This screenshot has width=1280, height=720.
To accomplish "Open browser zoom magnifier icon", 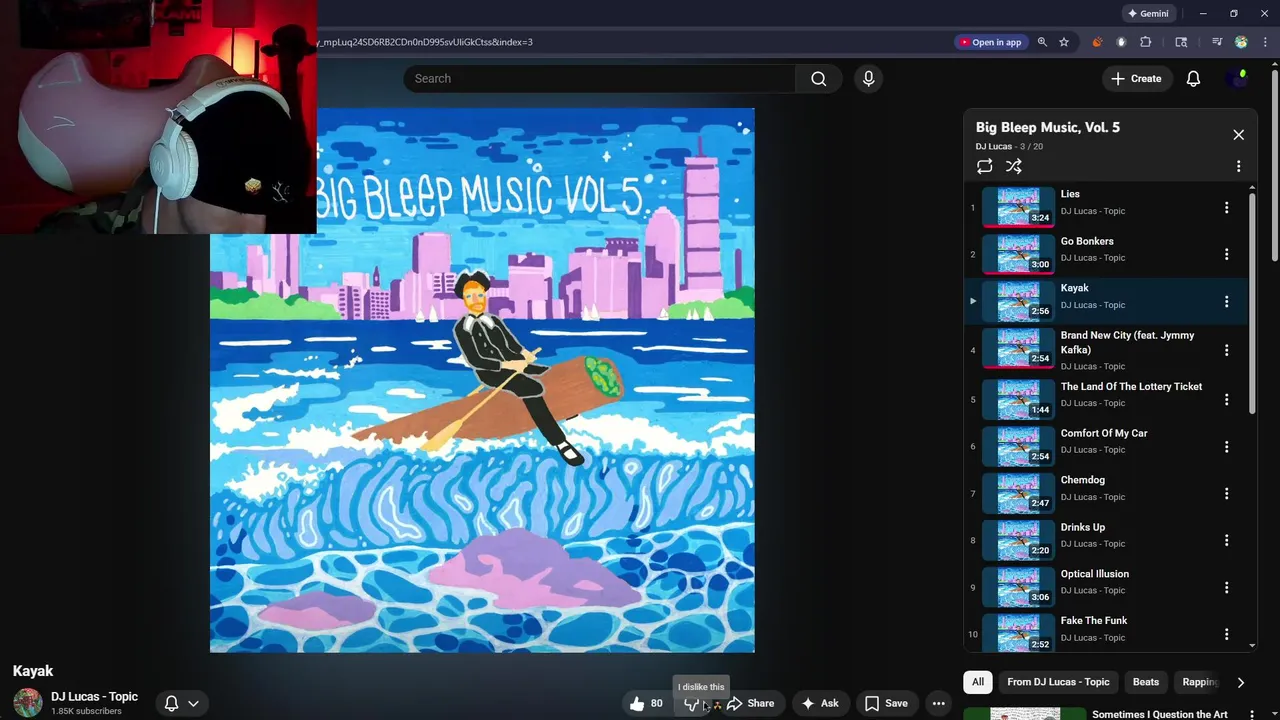I will (x=1042, y=42).
